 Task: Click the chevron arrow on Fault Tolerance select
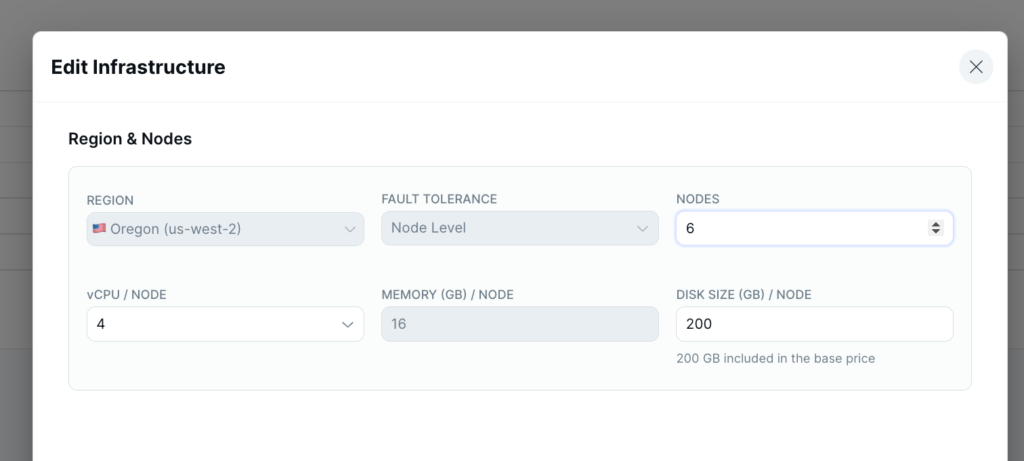click(644, 229)
